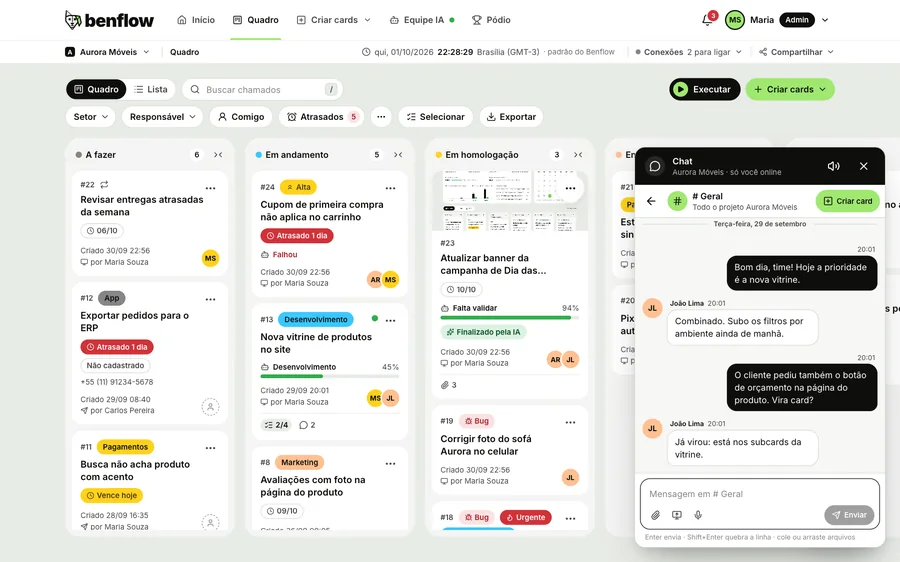Click Criar card in chat
The height and width of the screenshot is (562, 900).
click(x=848, y=201)
